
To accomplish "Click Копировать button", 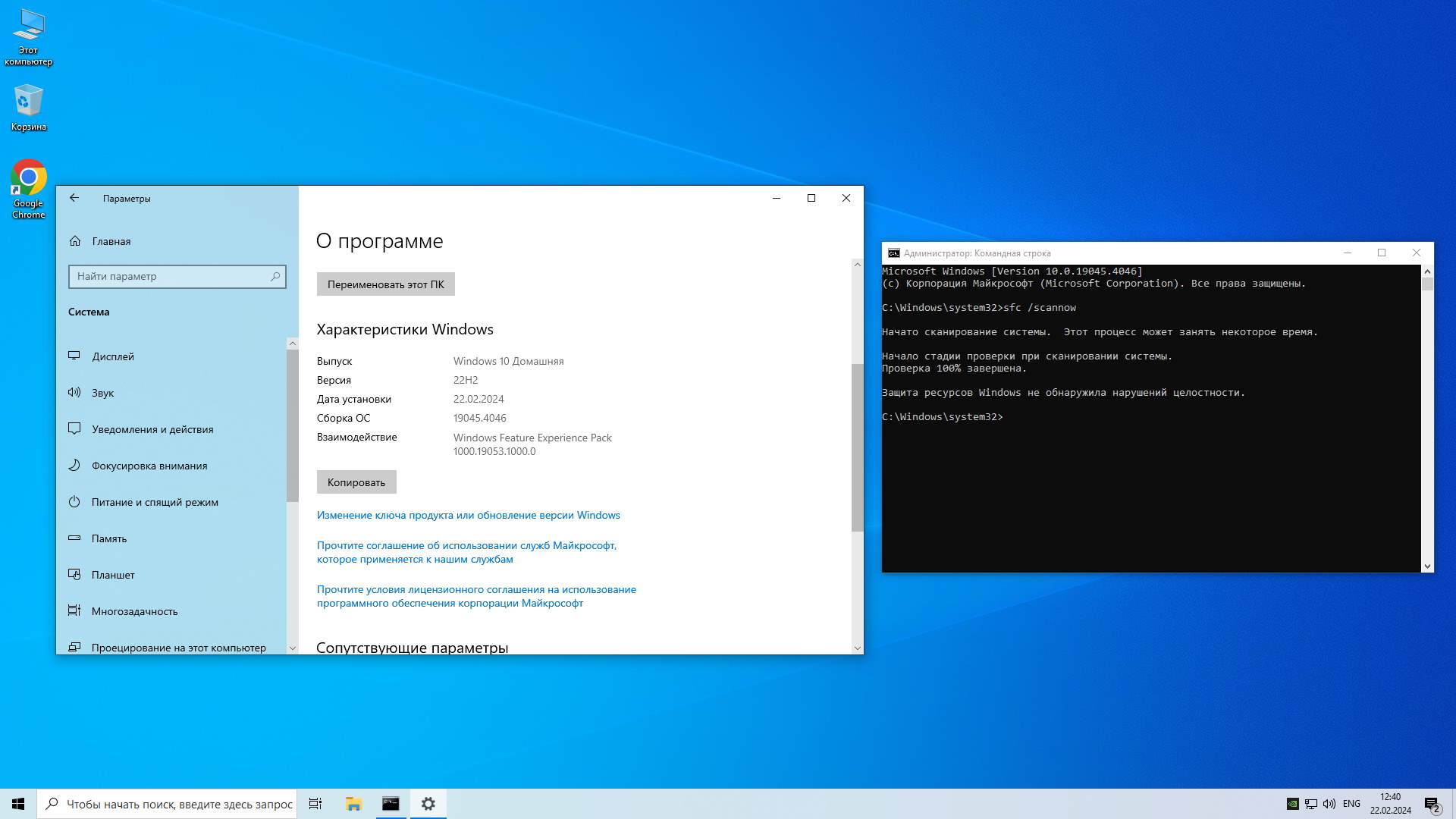I will point(356,482).
